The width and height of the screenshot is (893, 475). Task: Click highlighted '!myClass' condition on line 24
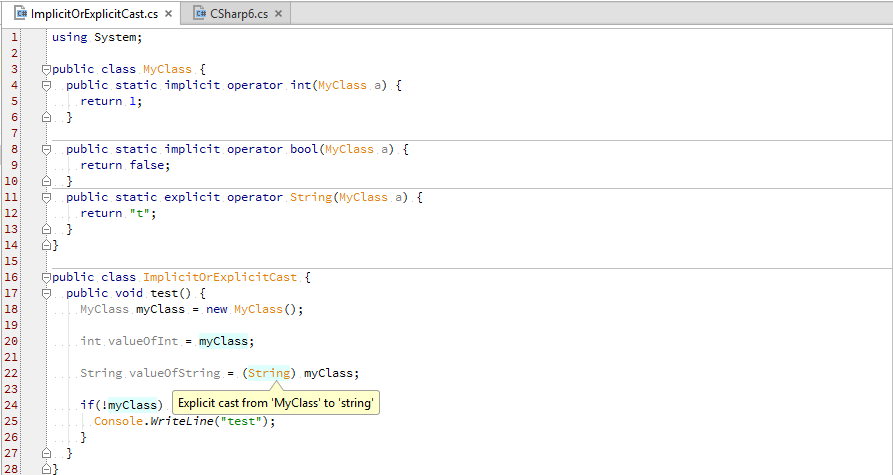click(129, 405)
